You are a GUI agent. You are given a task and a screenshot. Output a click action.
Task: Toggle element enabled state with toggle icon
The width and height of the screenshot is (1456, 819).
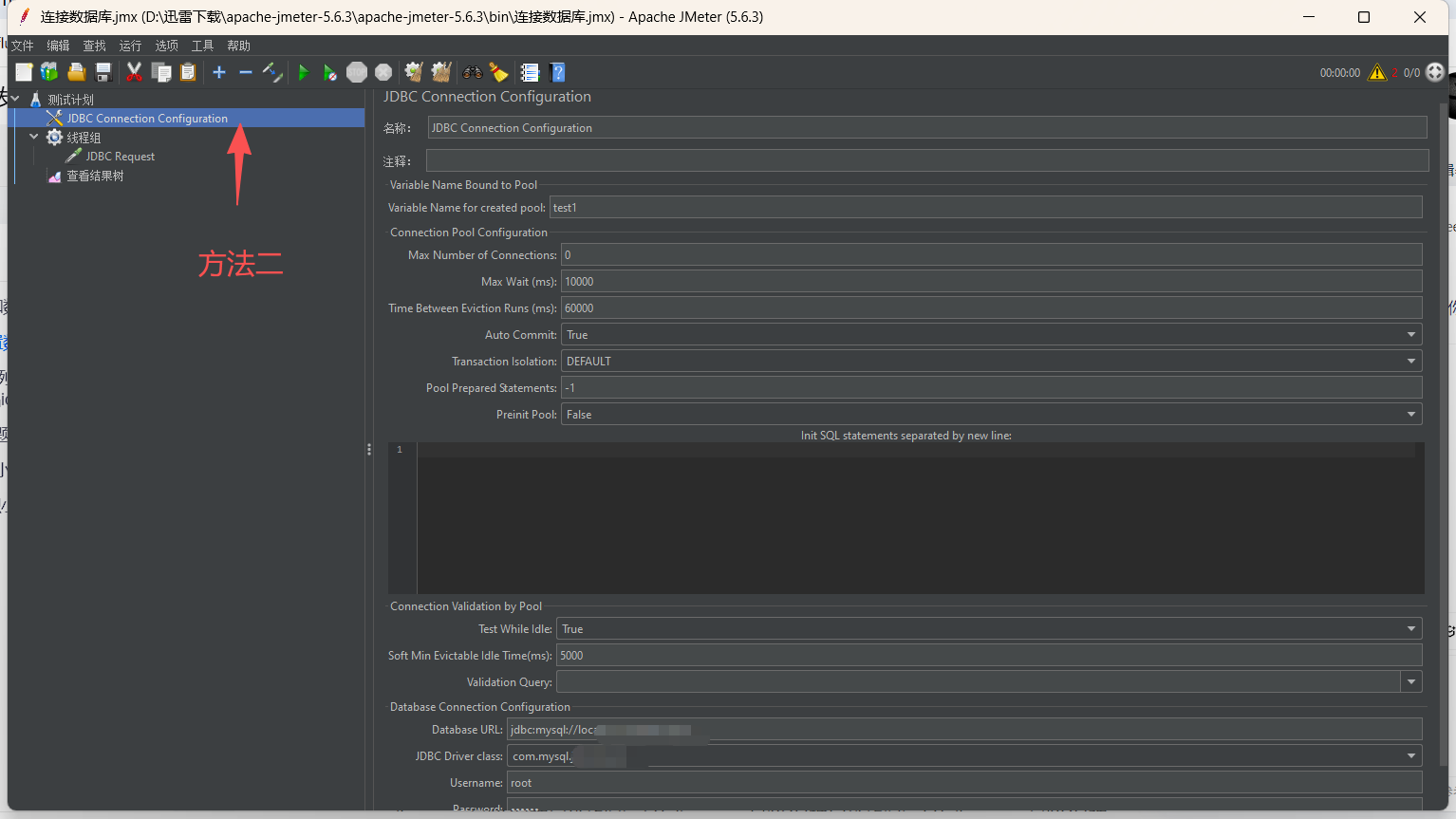coord(272,72)
